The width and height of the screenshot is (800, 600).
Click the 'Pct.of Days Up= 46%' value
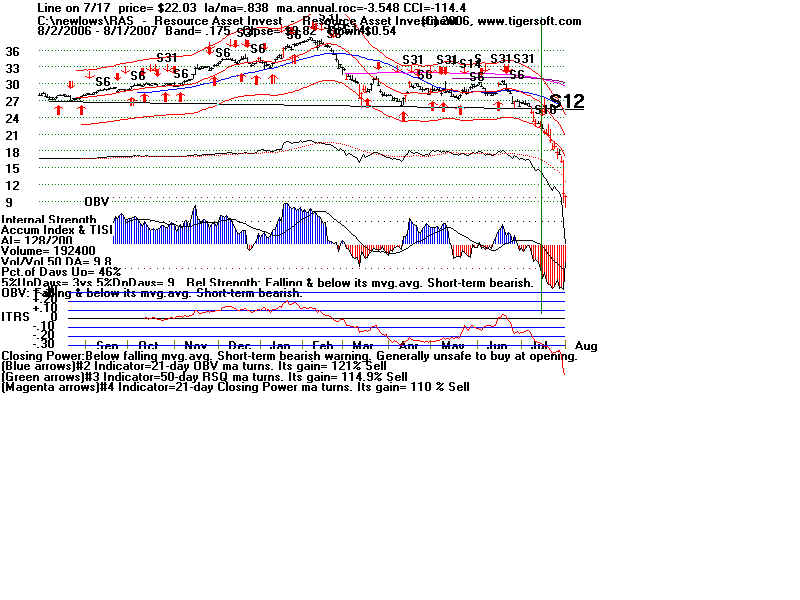[61, 272]
